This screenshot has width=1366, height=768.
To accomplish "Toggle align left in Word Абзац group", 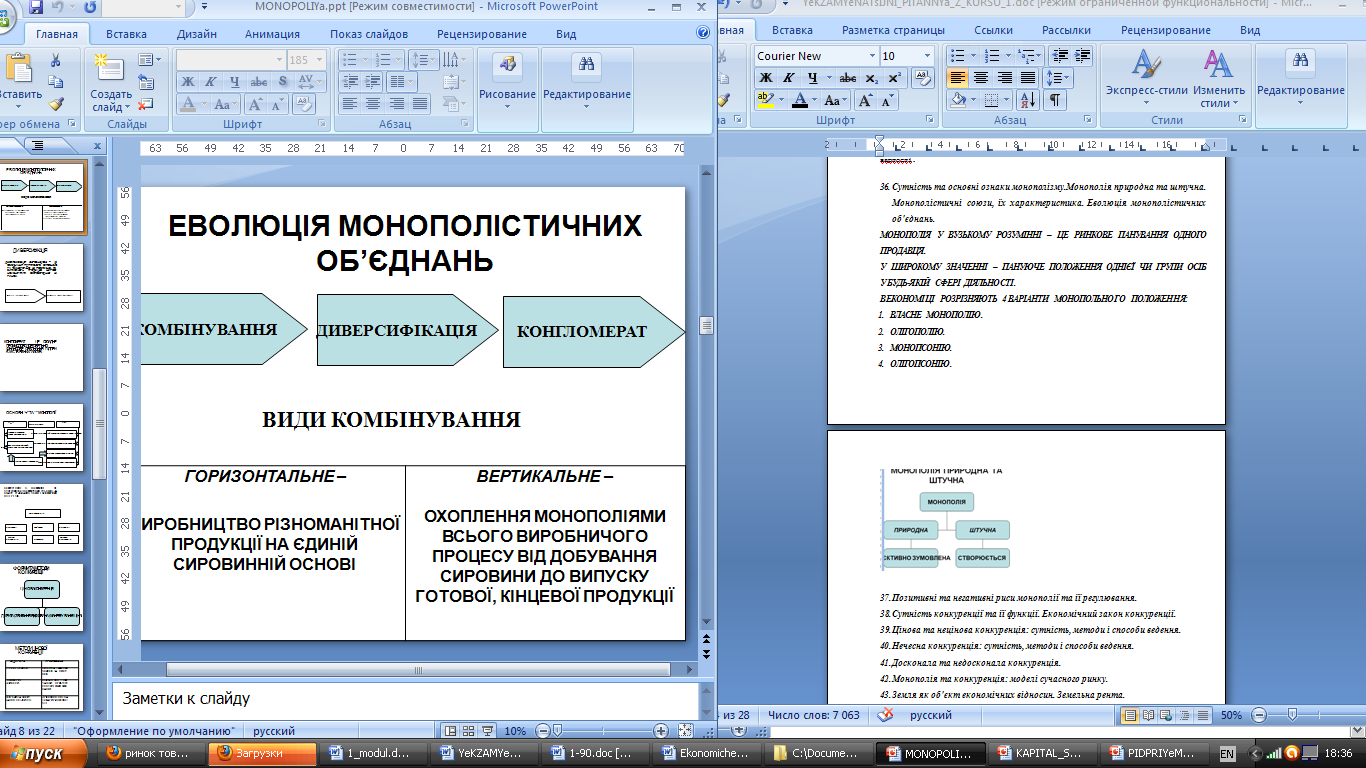I will (958, 78).
